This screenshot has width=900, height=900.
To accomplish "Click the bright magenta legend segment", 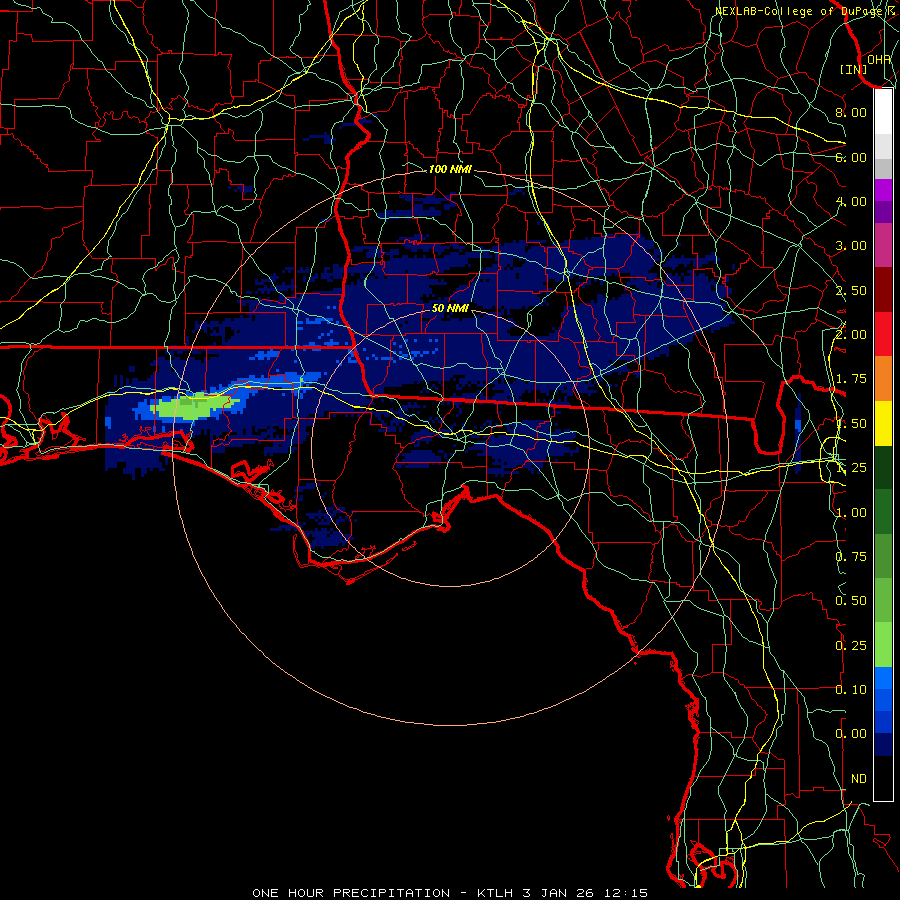I will click(x=883, y=190).
